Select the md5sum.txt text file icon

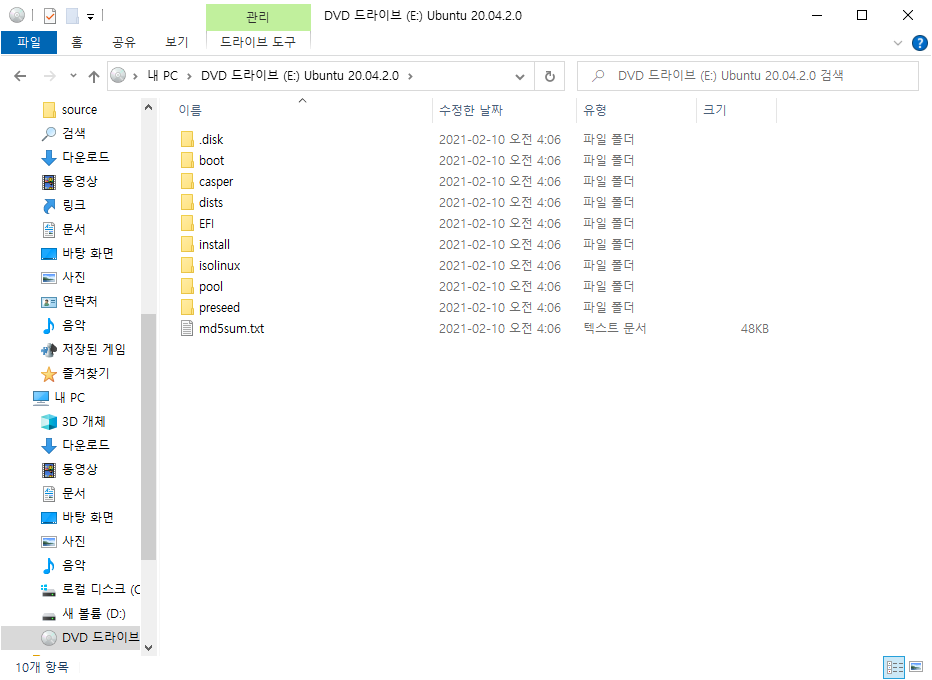[x=187, y=329]
